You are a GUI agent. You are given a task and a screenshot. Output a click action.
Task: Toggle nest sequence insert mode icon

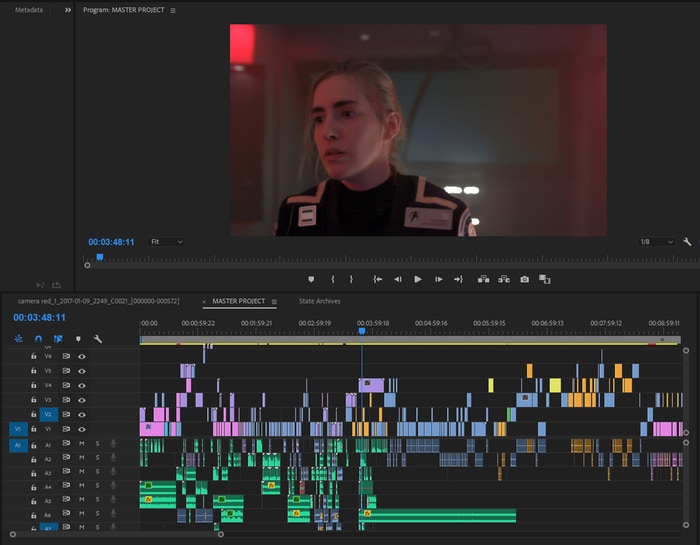[18, 339]
